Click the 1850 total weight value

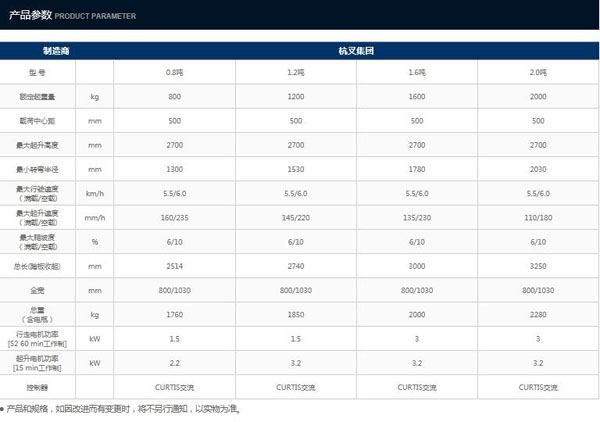pos(296,314)
